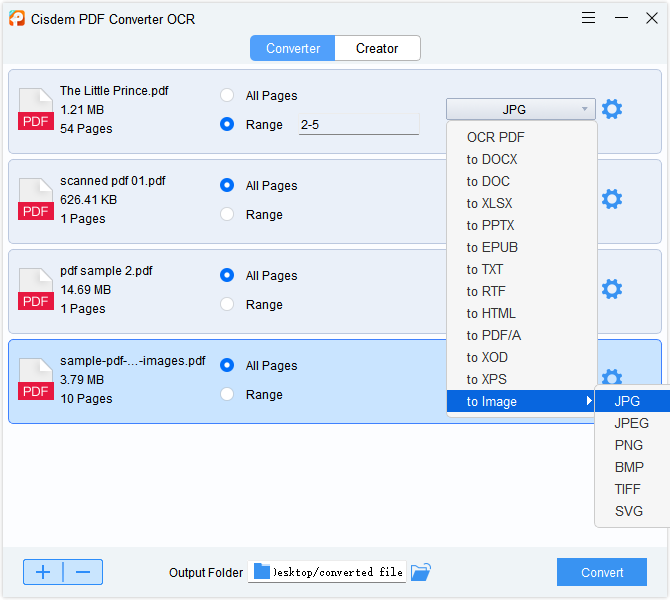This screenshot has width=670, height=600.
Task: Select Range for scanned pdf 01.pdf
Action: (227, 214)
